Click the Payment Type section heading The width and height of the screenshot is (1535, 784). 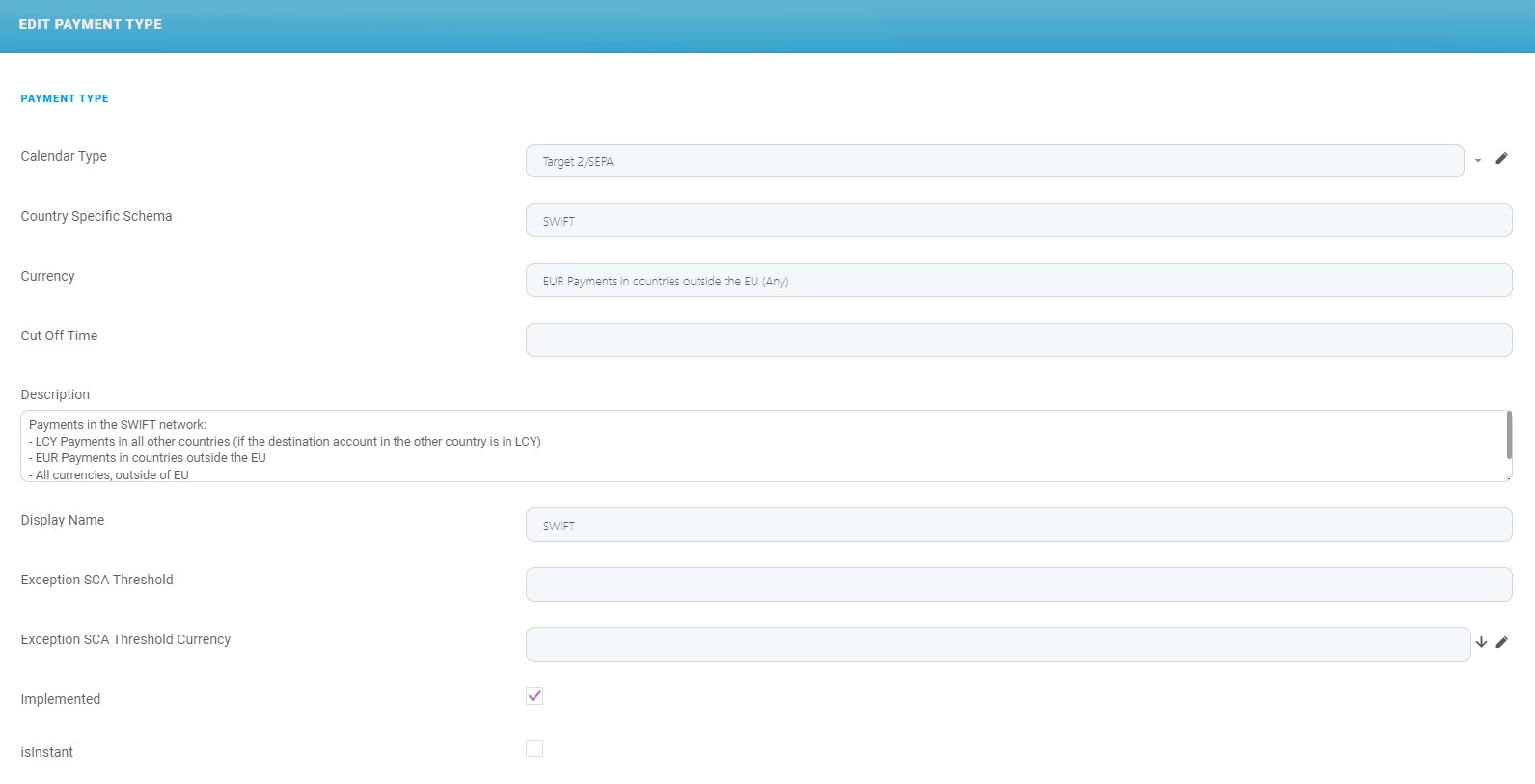pyautogui.click(x=65, y=98)
